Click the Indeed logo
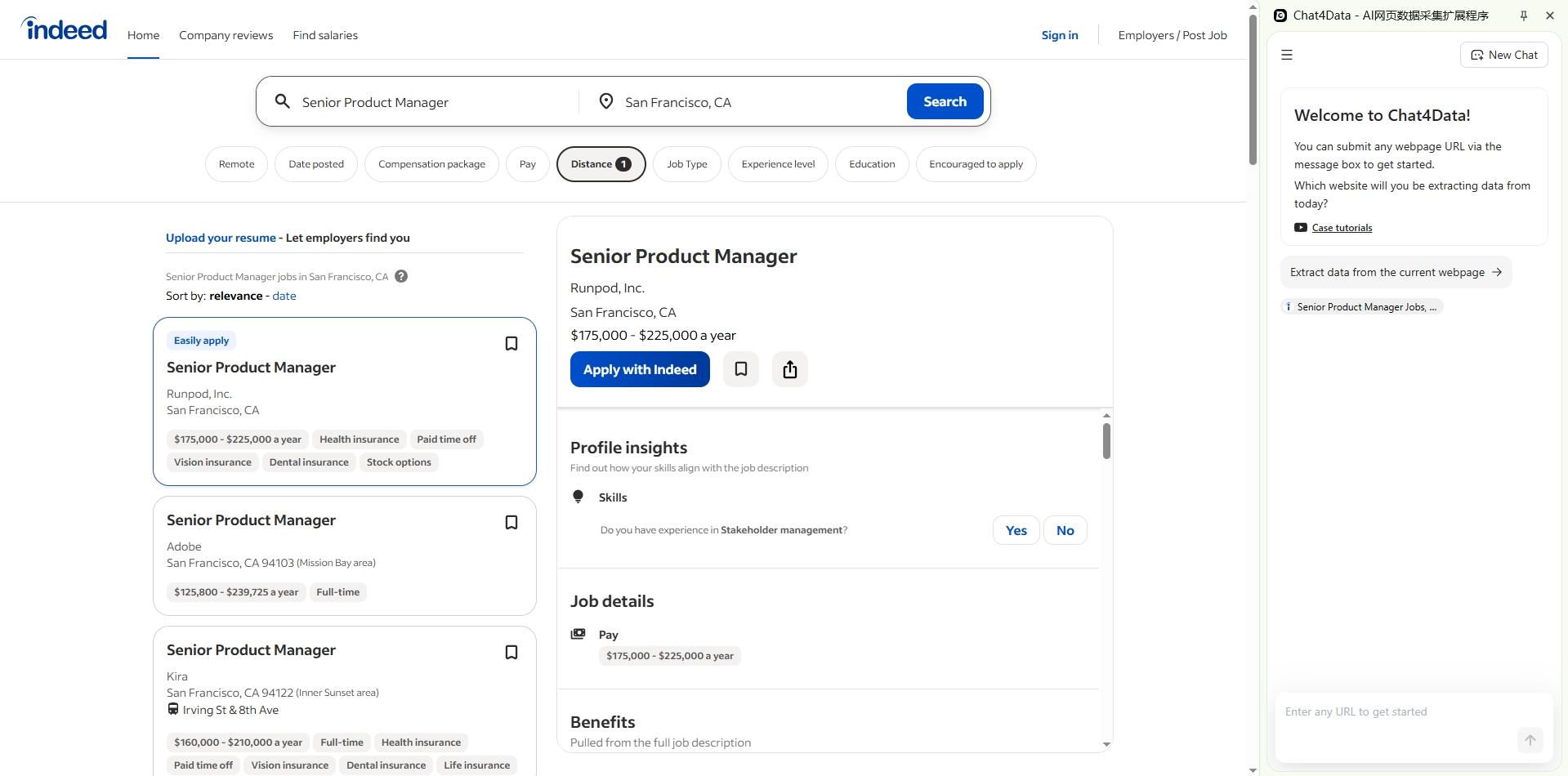 pyautogui.click(x=65, y=29)
